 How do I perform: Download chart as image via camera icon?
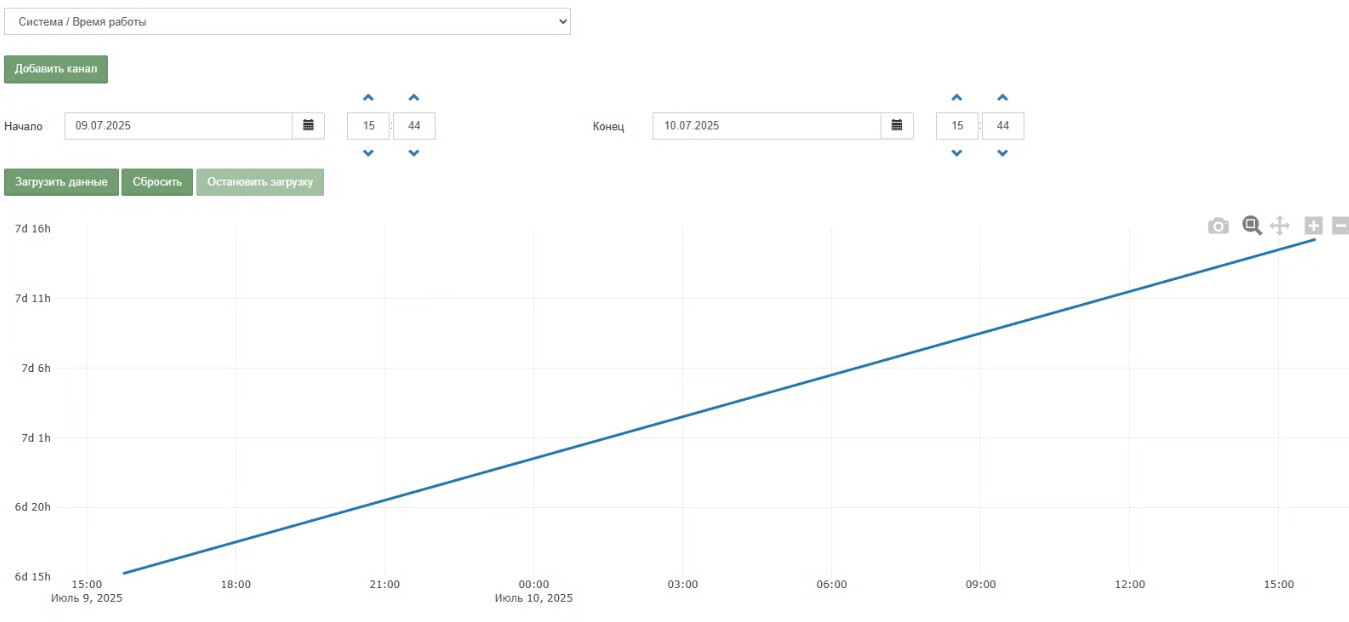[1218, 226]
